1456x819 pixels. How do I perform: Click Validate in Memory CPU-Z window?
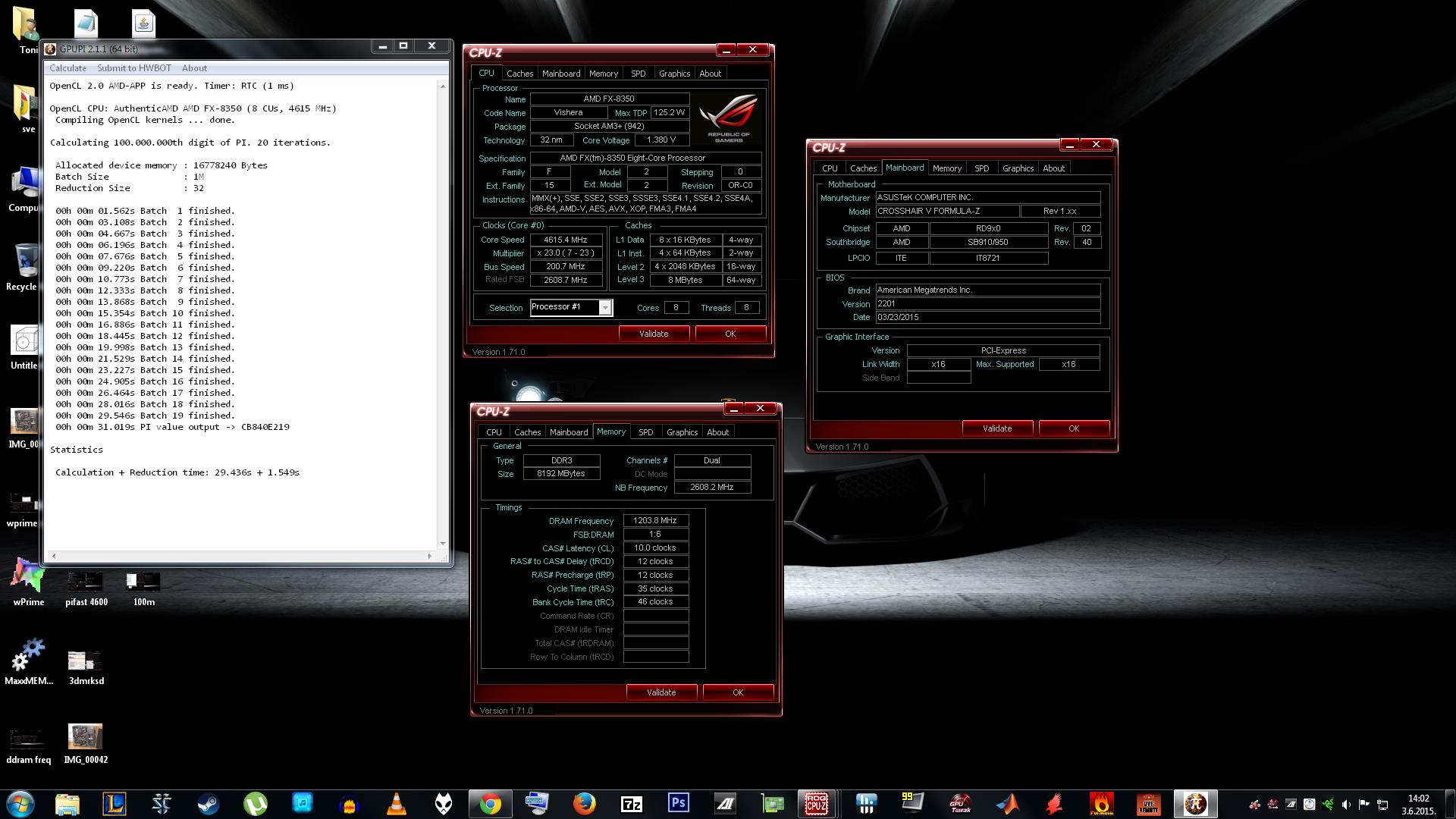(661, 692)
